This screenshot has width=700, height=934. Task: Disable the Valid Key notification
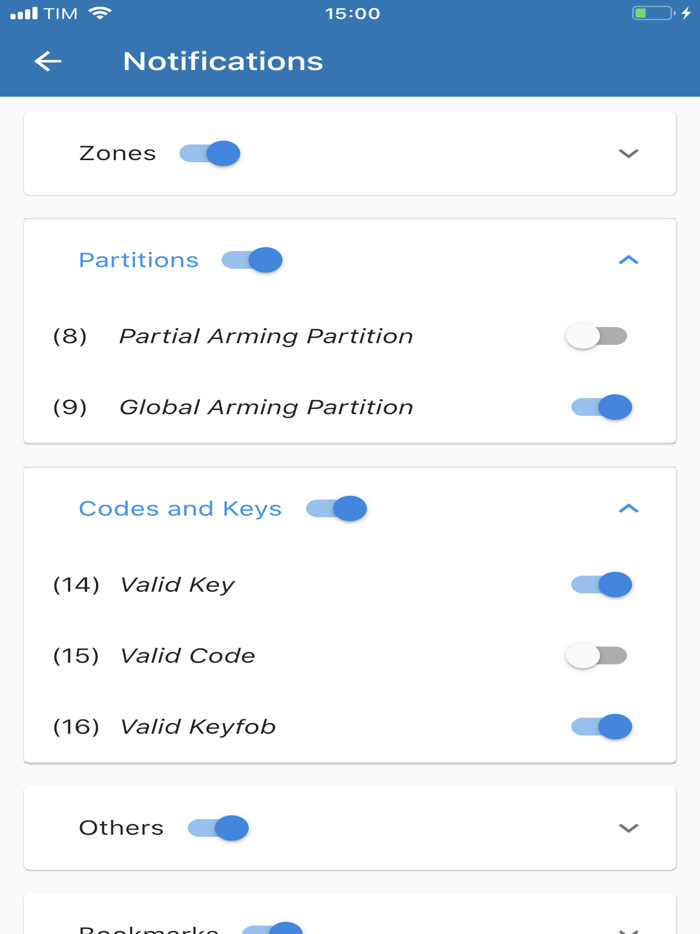(x=601, y=585)
